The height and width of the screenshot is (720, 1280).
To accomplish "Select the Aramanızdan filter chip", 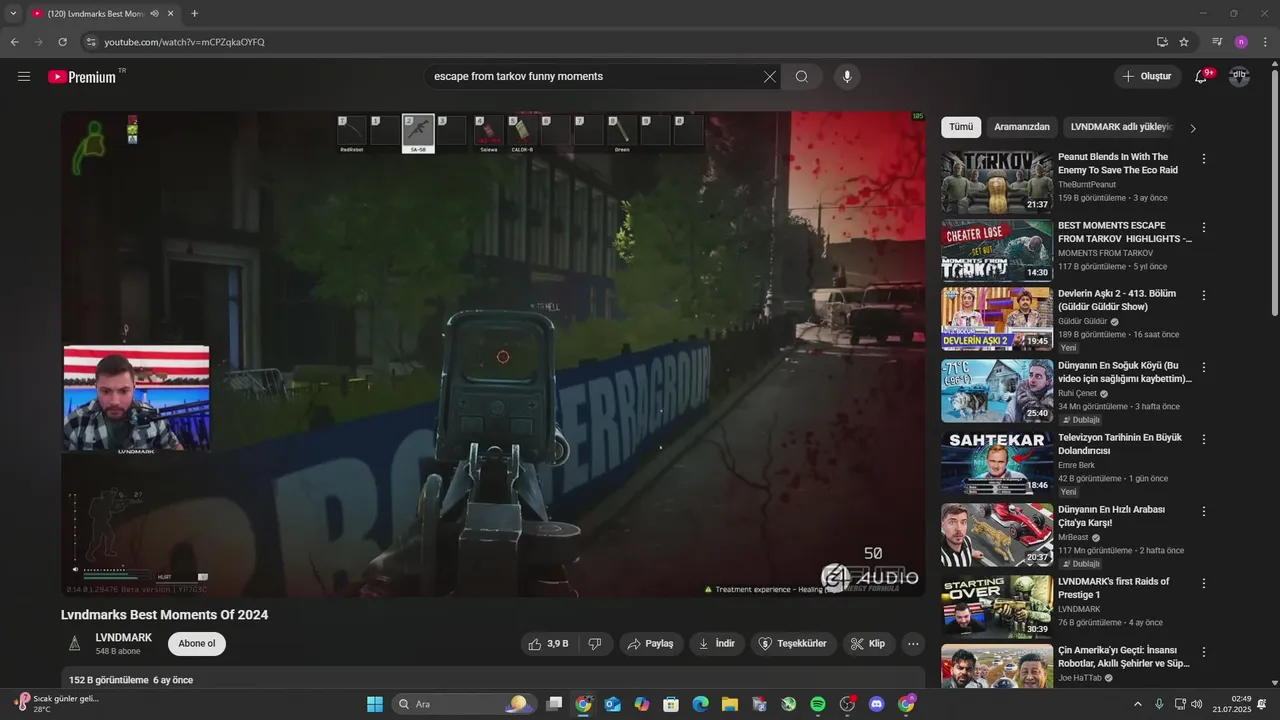I will click(1022, 127).
